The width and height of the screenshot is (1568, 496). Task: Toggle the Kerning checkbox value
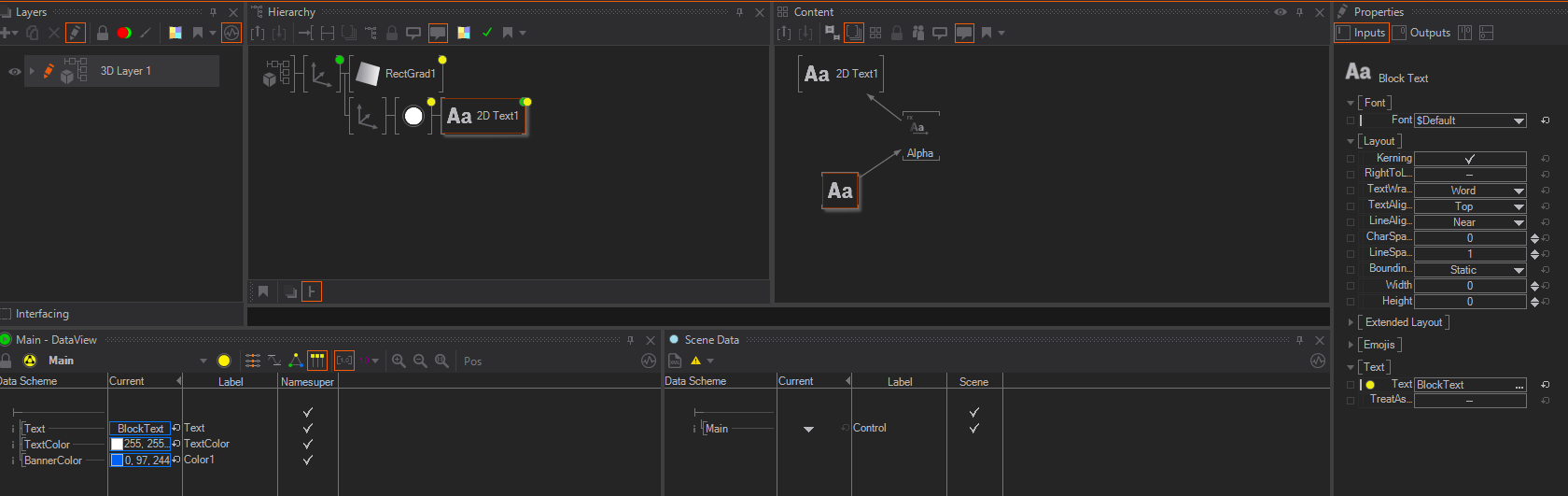[x=1469, y=159]
